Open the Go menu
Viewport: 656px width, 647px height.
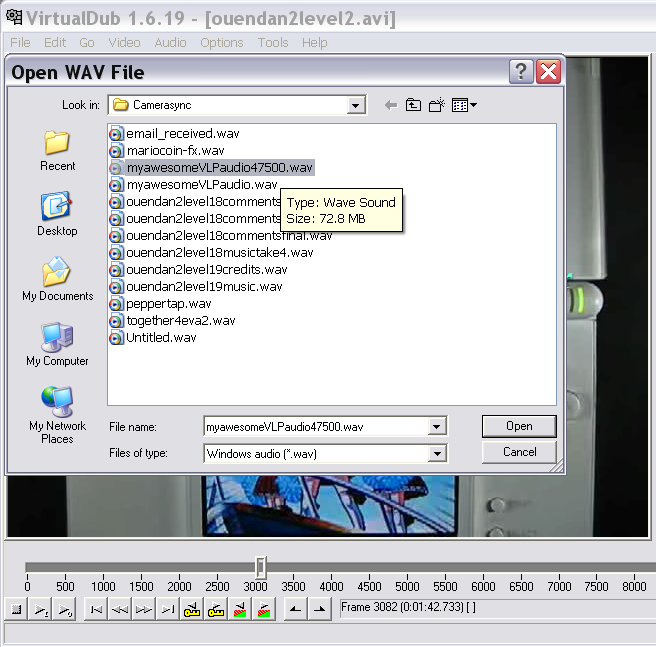[x=87, y=43]
